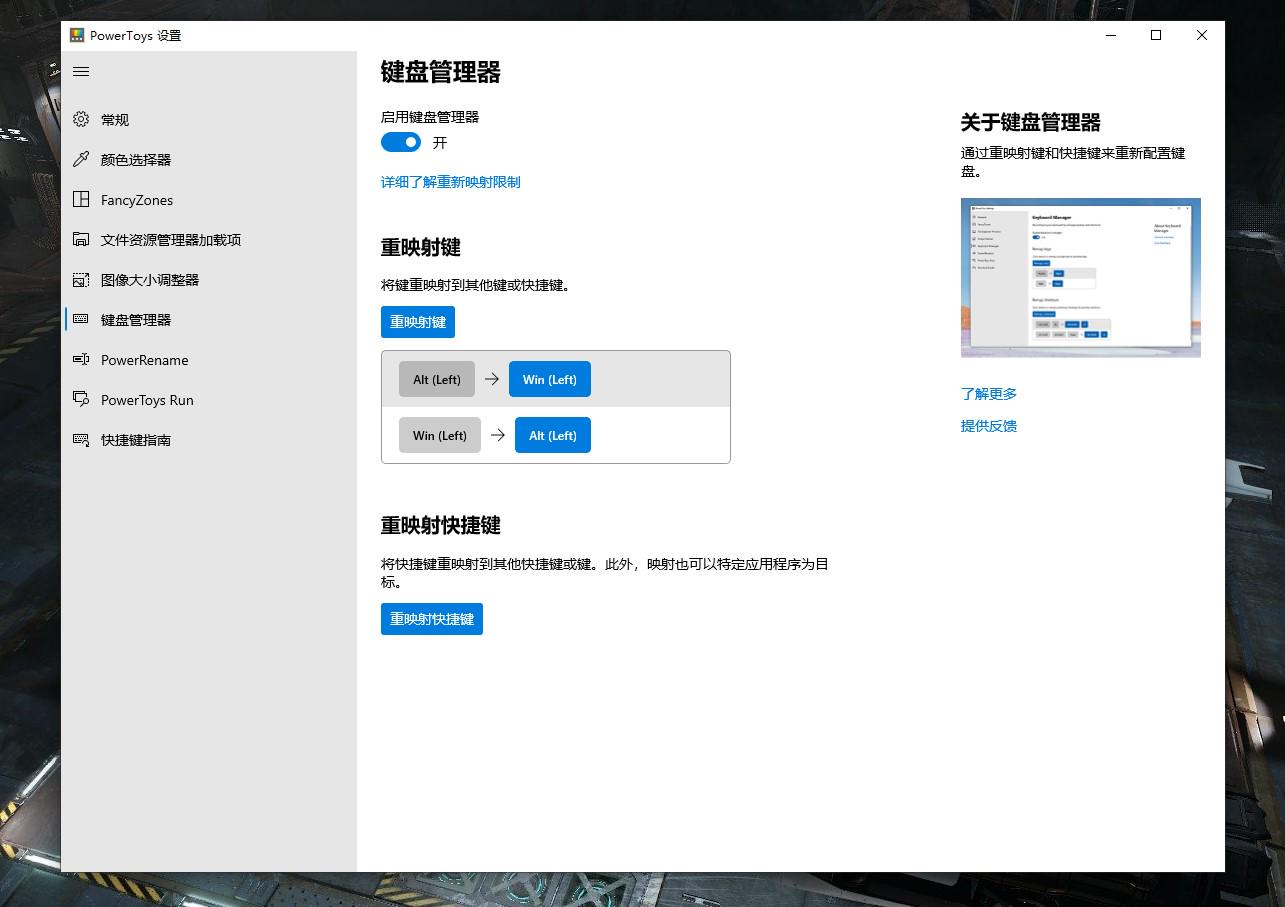Image resolution: width=1285 pixels, height=907 pixels.
Task: Open 常规 settings via gear icon
Action: (82, 120)
